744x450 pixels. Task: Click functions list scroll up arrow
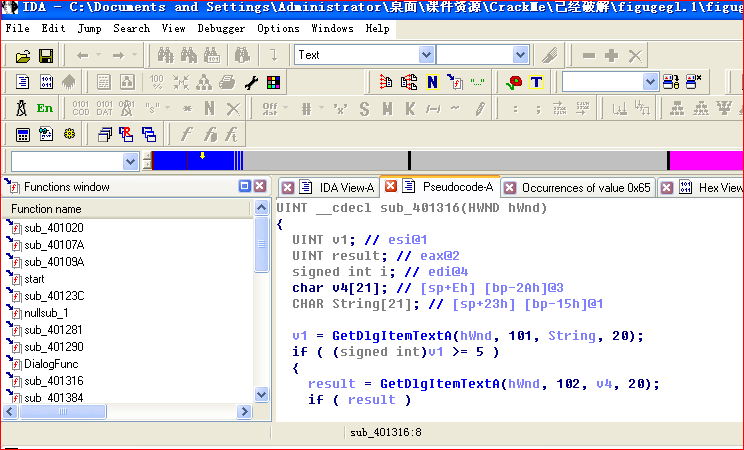coord(261,207)
